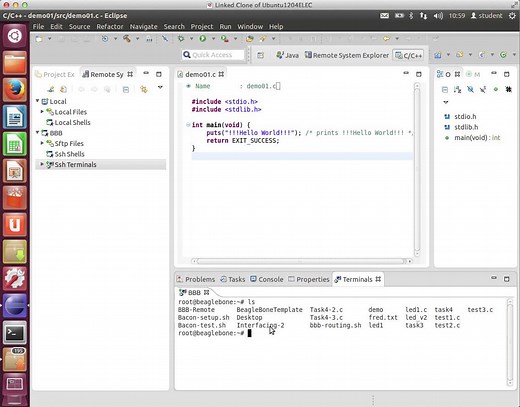
Task: Switch to the Problems tab
Action: pyautogui.click(x=196, y=279)
